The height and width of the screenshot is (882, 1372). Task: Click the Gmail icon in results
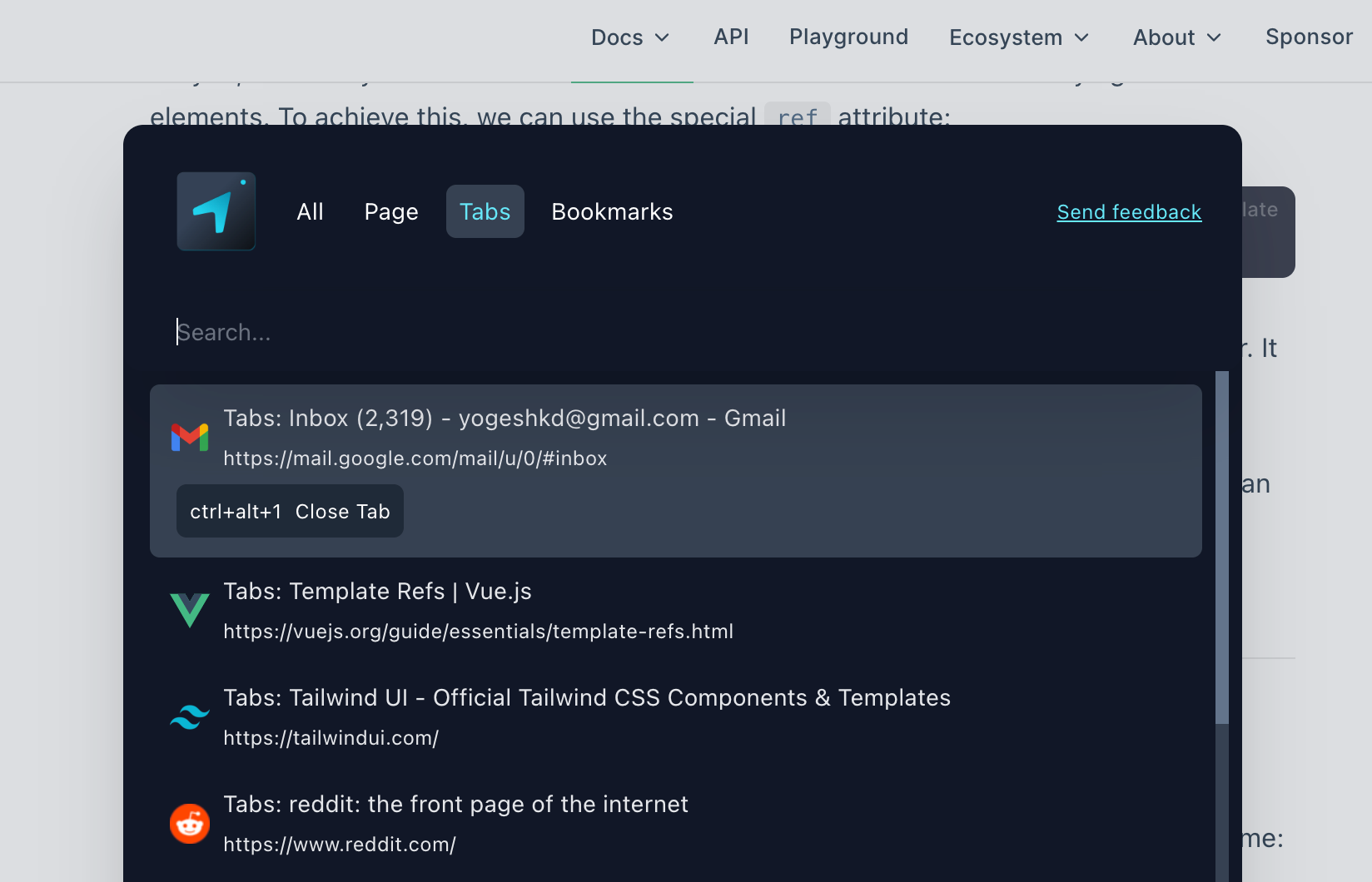[190, 438]
